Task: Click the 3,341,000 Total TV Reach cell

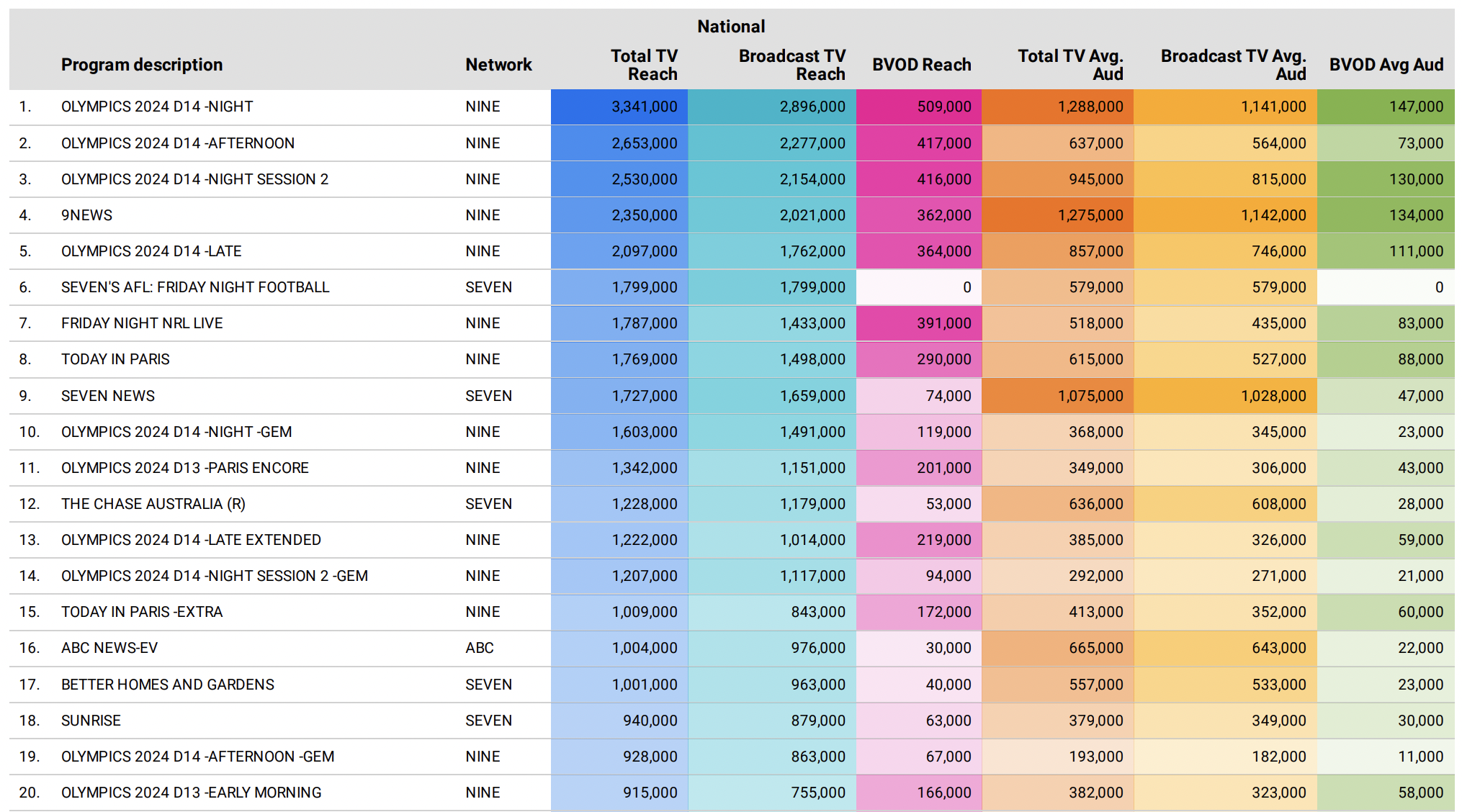Action: coord(619,107)
